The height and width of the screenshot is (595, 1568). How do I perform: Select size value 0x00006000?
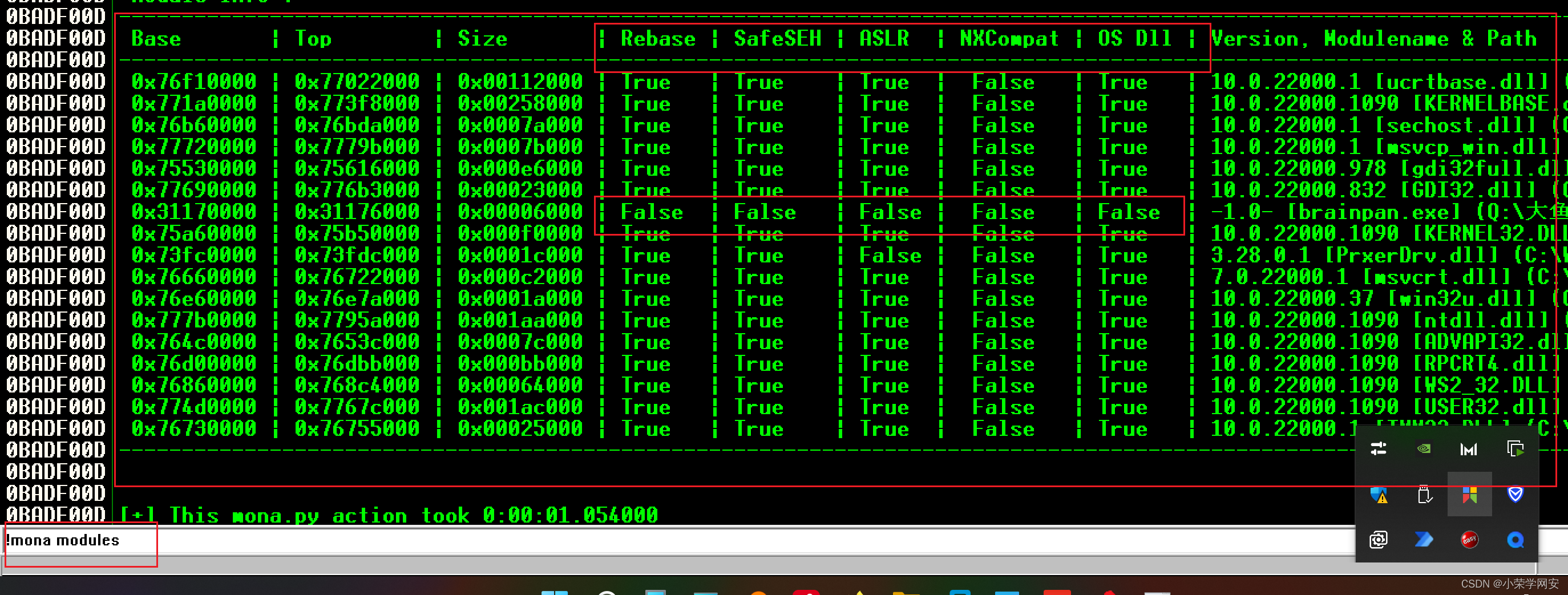pos(520,212)
